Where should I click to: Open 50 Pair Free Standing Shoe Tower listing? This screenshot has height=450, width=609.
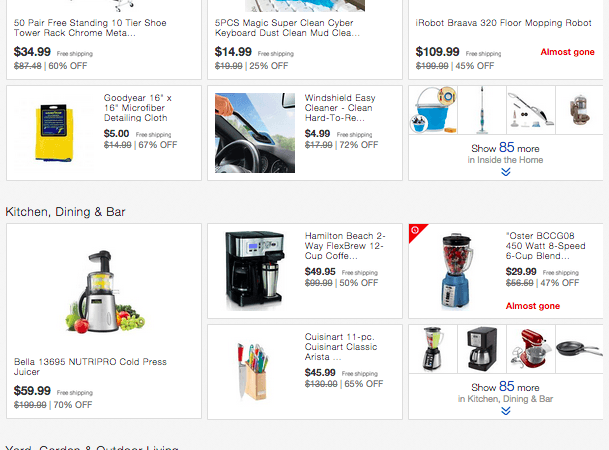click(90, 28)
